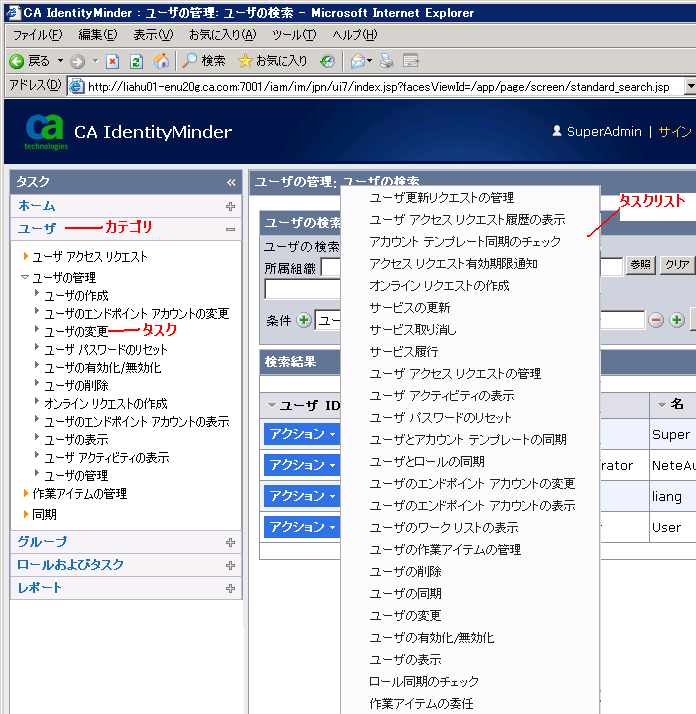The width and height of the screenshot is (696, 714).
Task: Expand the レポート category
Action: (230, 588)
